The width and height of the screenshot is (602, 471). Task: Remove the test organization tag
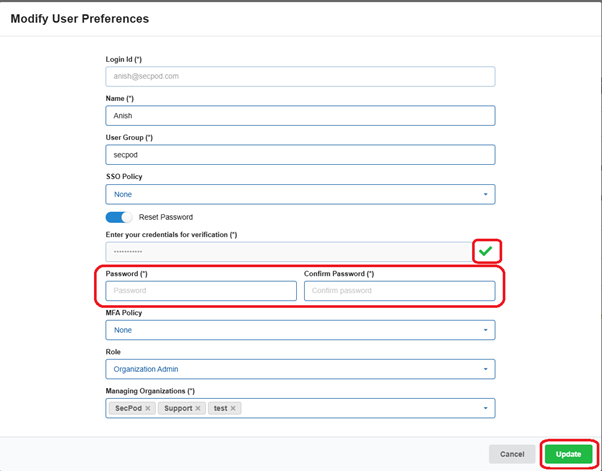pyautogui.click(x=233, y=408)
